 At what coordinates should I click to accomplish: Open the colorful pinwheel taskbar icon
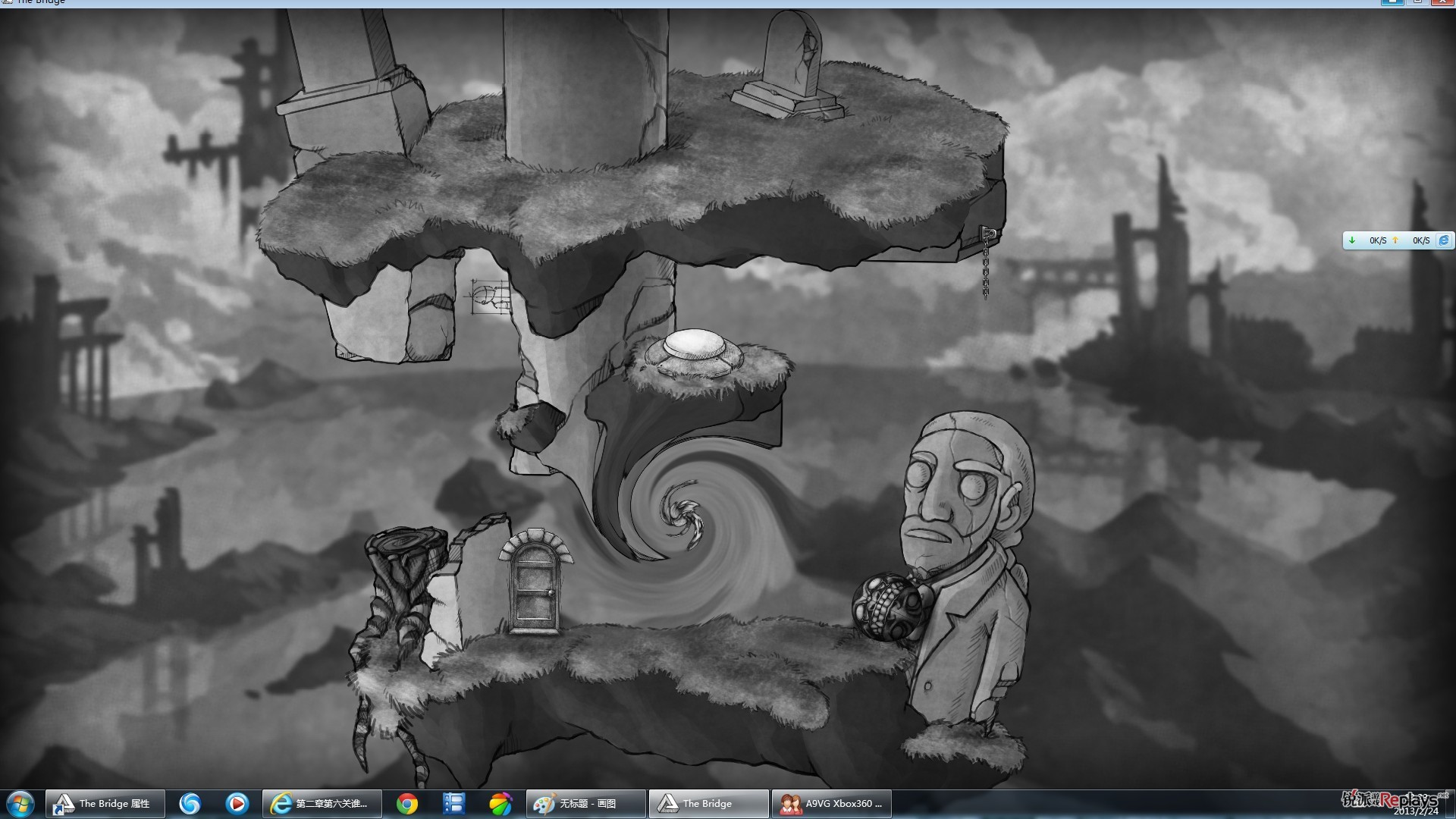click(x=500, y=804)
